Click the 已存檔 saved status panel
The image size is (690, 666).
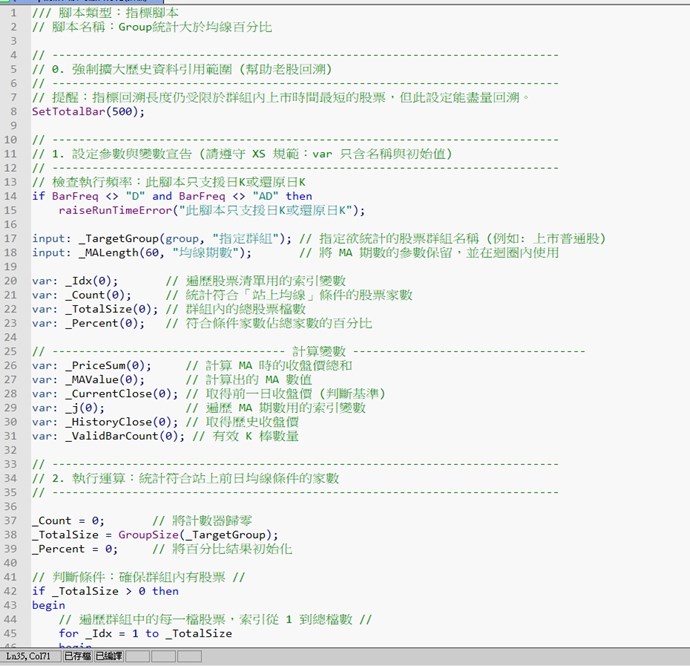[77, 656]
